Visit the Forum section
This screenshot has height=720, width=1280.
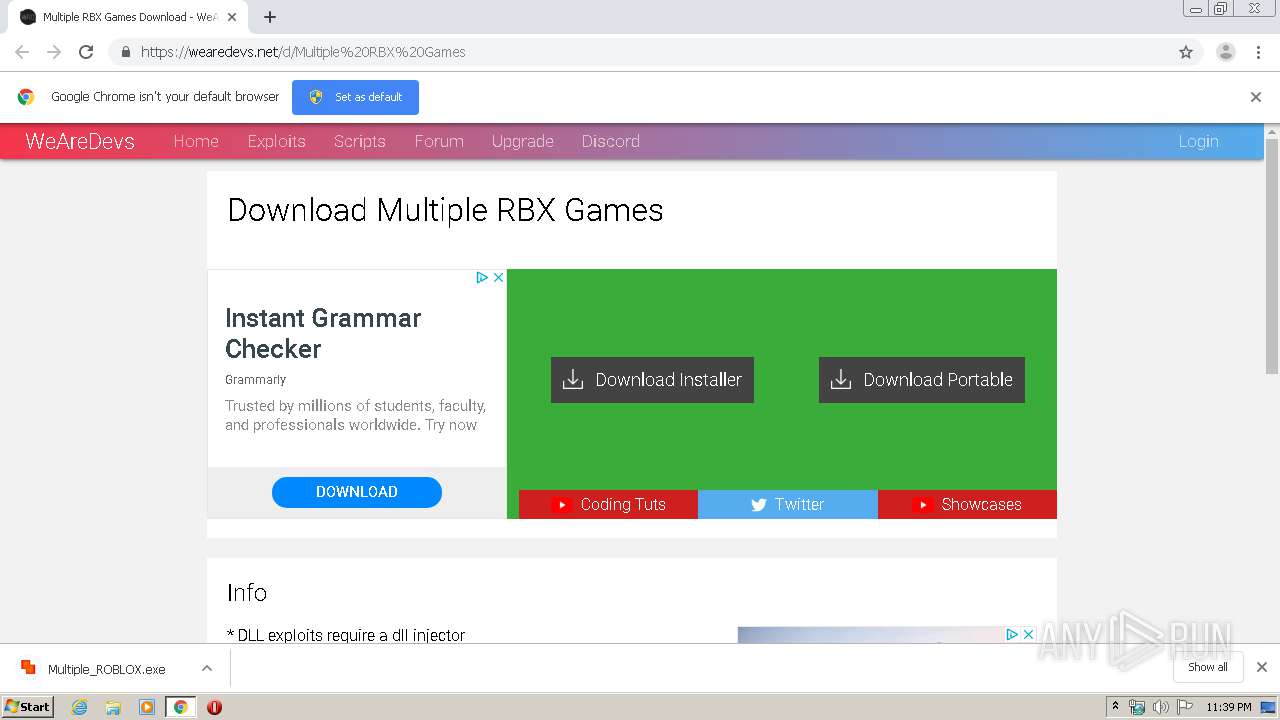point(439,141)
